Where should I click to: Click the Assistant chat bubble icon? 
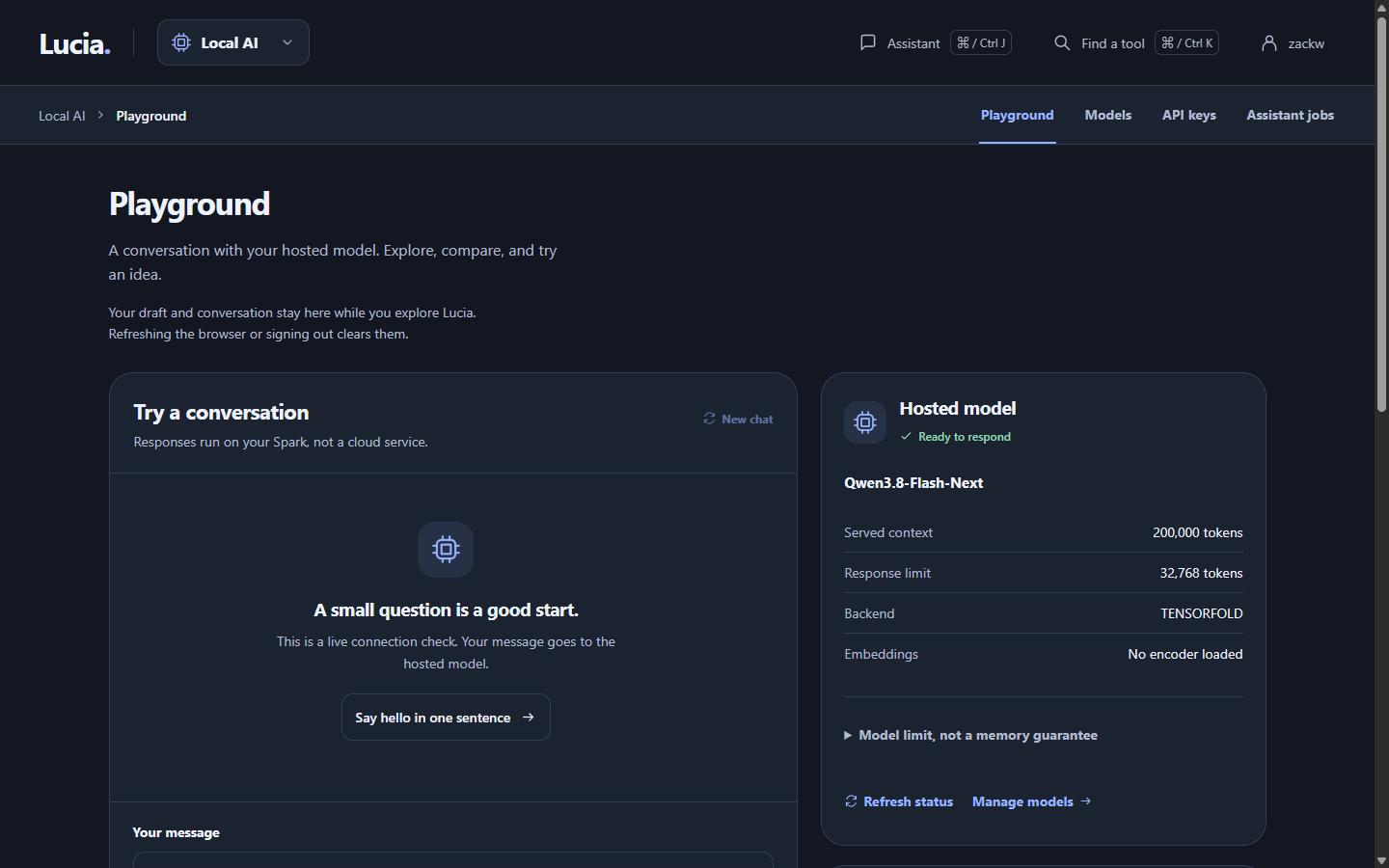tap(868, 42)
